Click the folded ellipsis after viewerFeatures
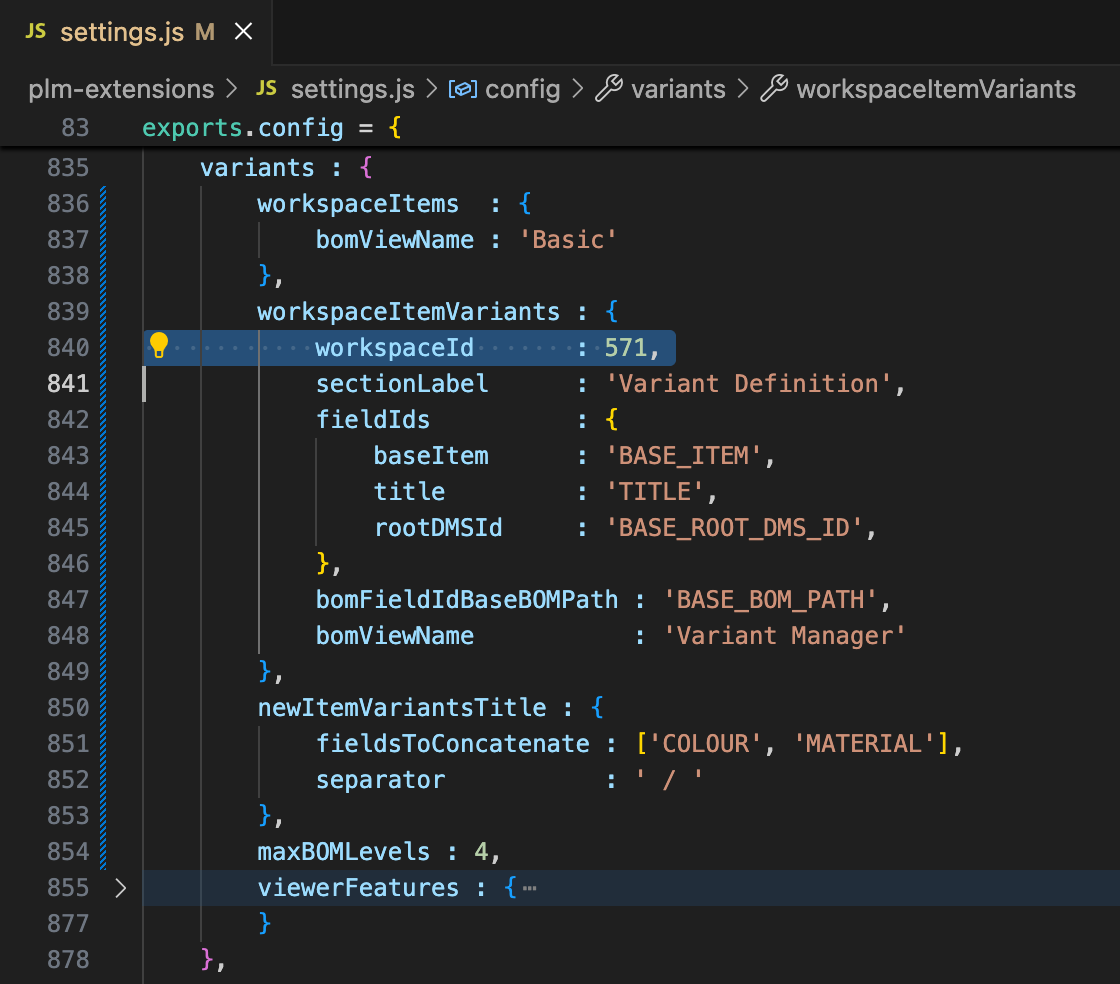 tap(530, 888)
